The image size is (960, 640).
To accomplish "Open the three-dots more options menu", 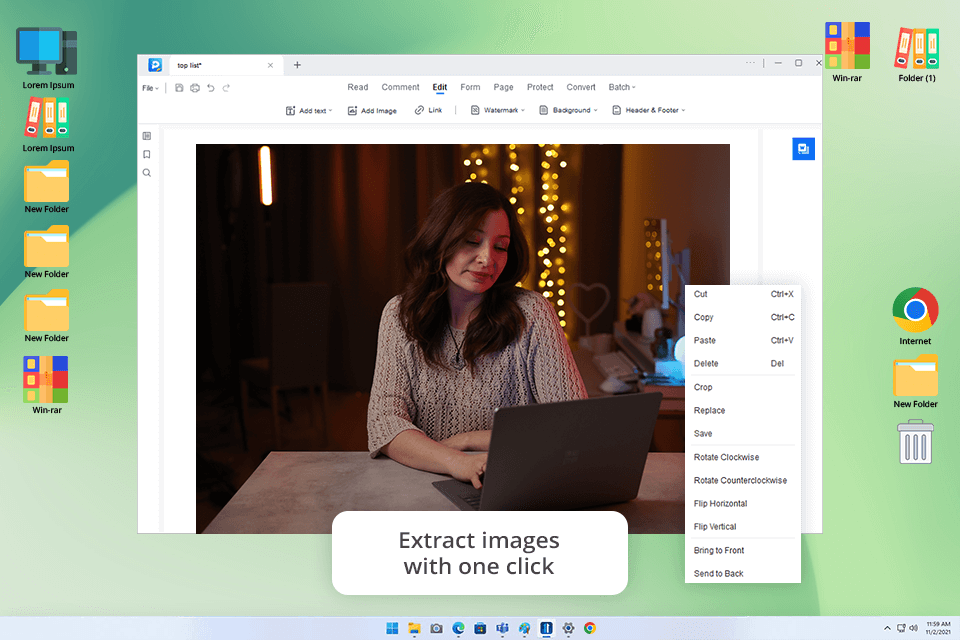I will coord(750,62).
